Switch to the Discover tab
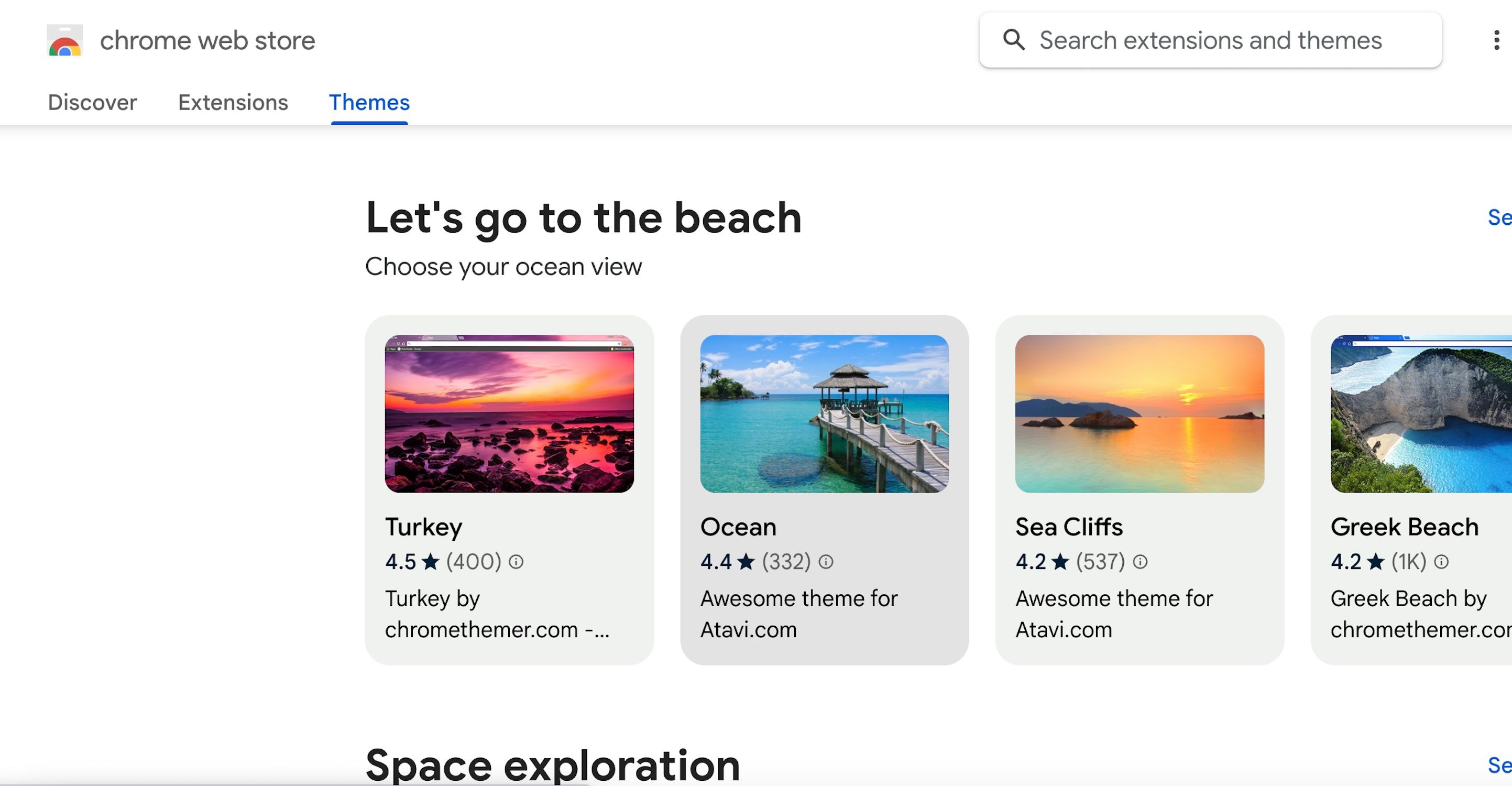Screen dimensions: 1512x786 pos(92,102)
